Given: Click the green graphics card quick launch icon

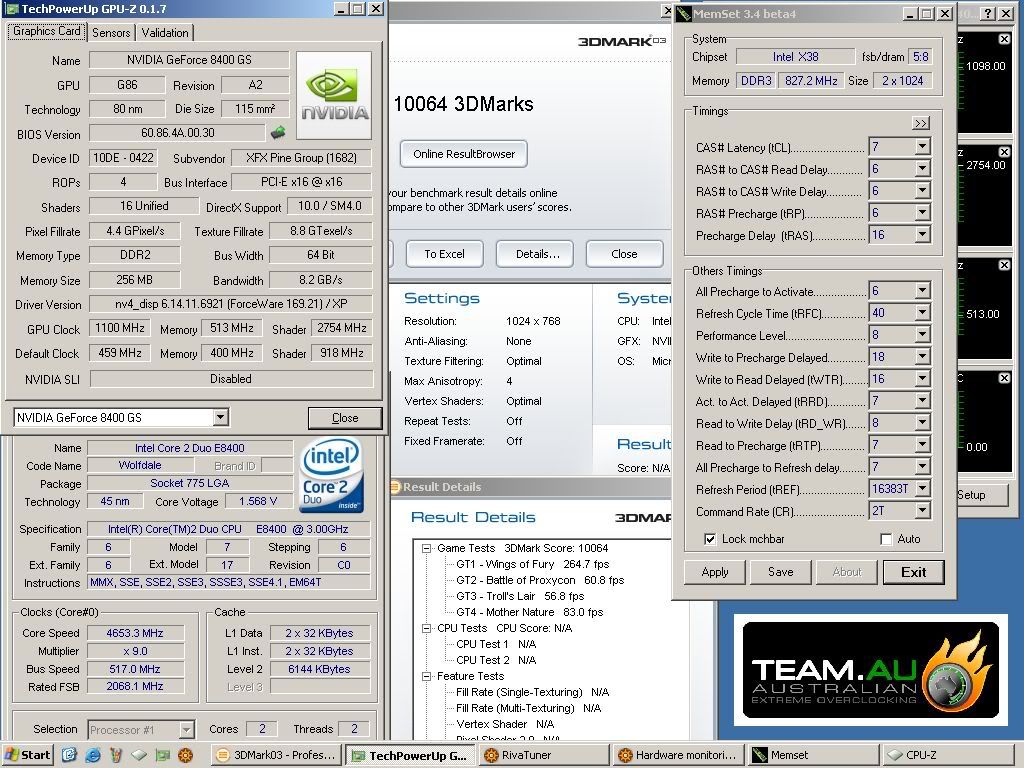Looking at the screenshot, I should pos(162,755).
